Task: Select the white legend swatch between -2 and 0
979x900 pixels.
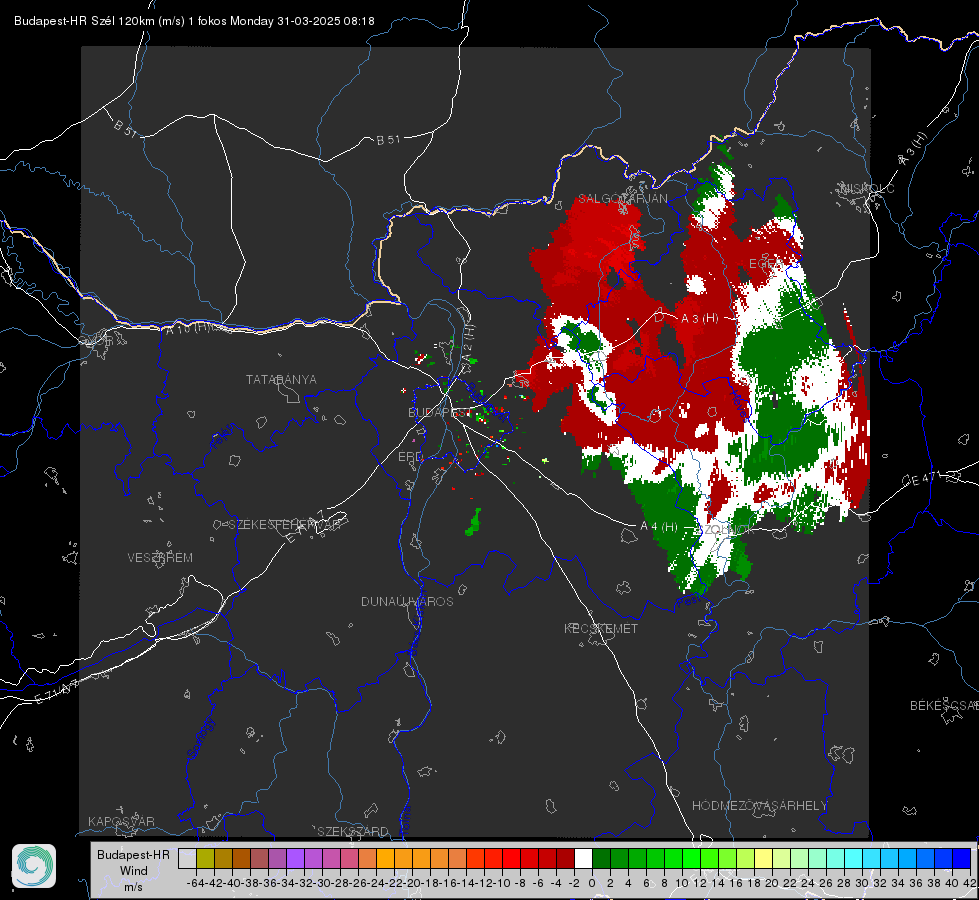Action: coord(583,858)
